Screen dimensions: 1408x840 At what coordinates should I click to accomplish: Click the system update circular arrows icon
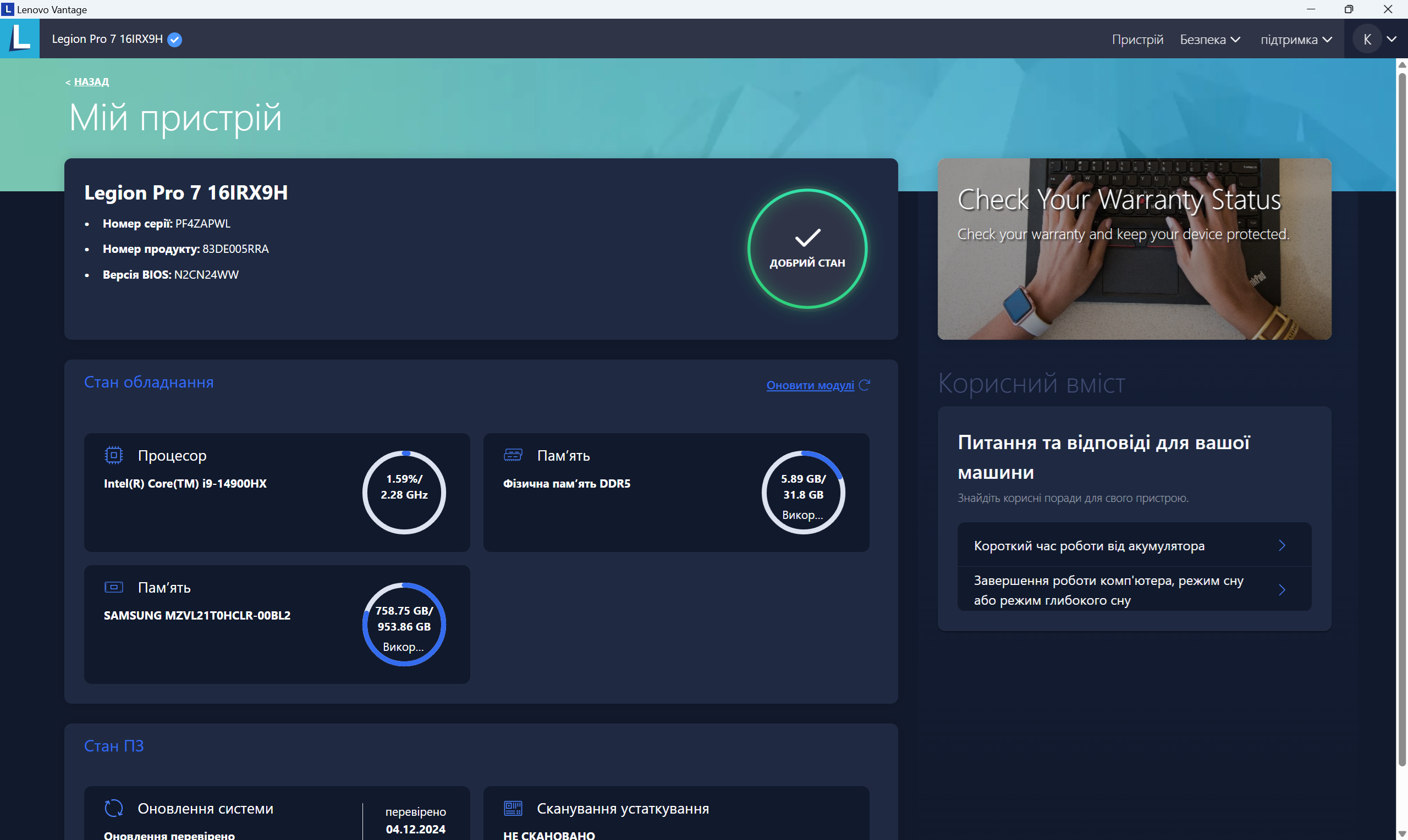pos(114,808)
